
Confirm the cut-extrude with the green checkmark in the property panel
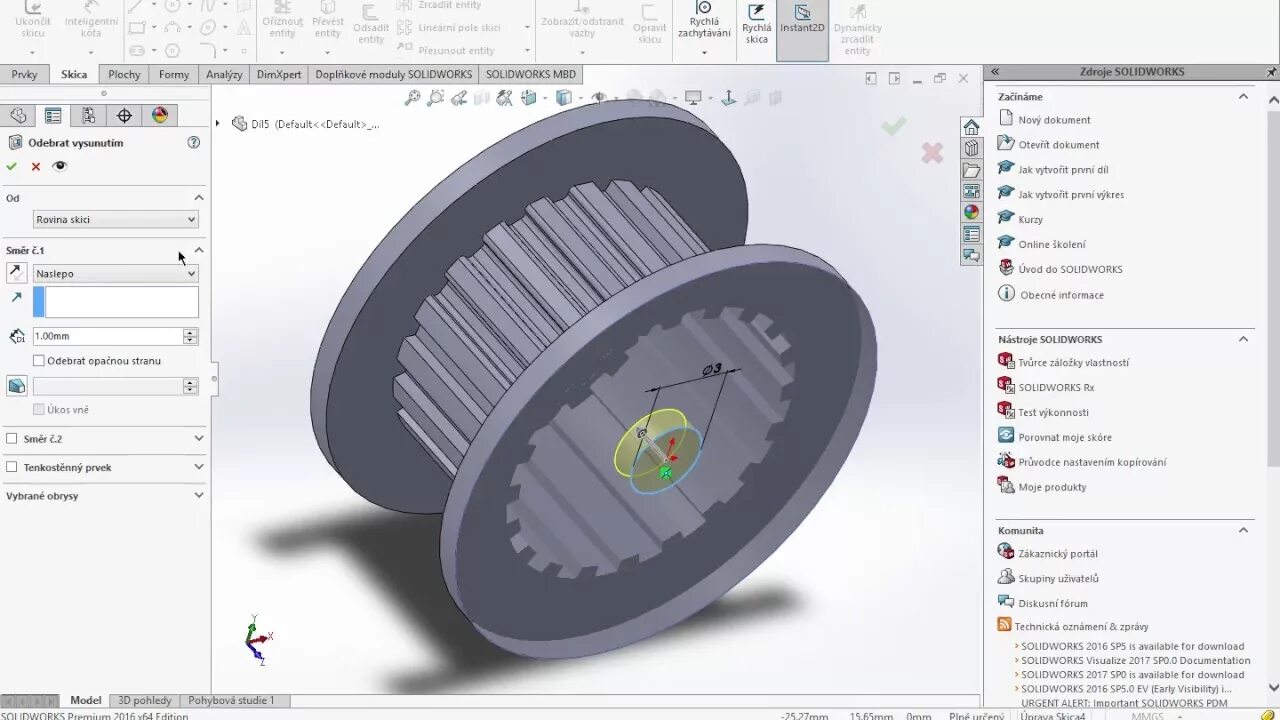tap(11, 166)
